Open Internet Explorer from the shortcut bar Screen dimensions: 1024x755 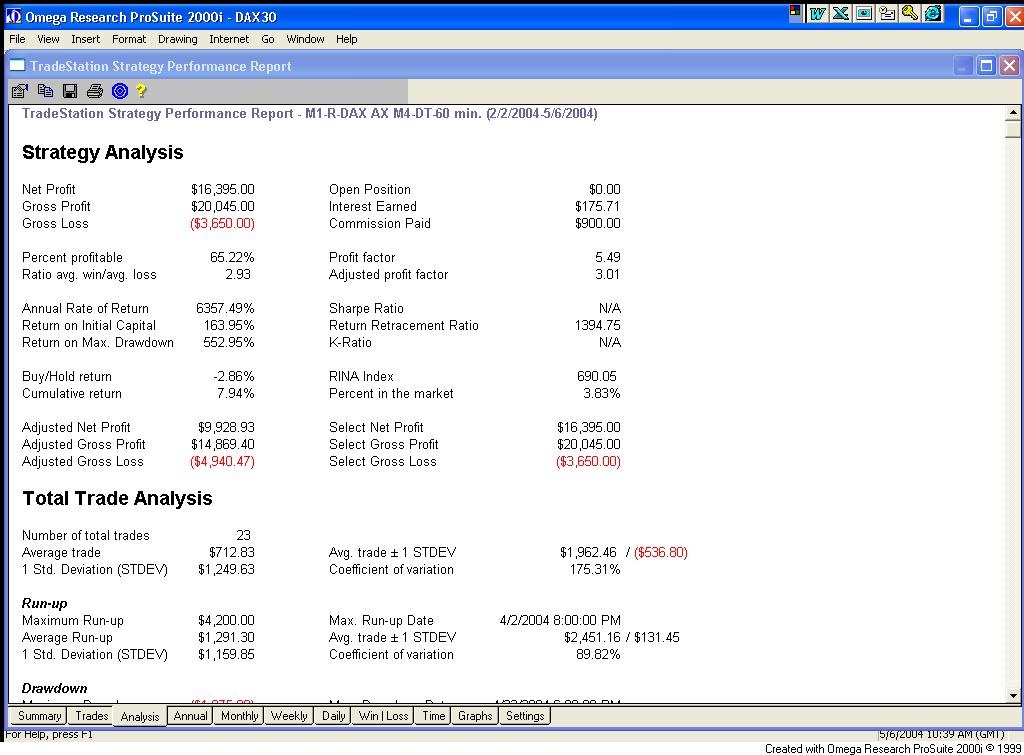click(933, 14)
